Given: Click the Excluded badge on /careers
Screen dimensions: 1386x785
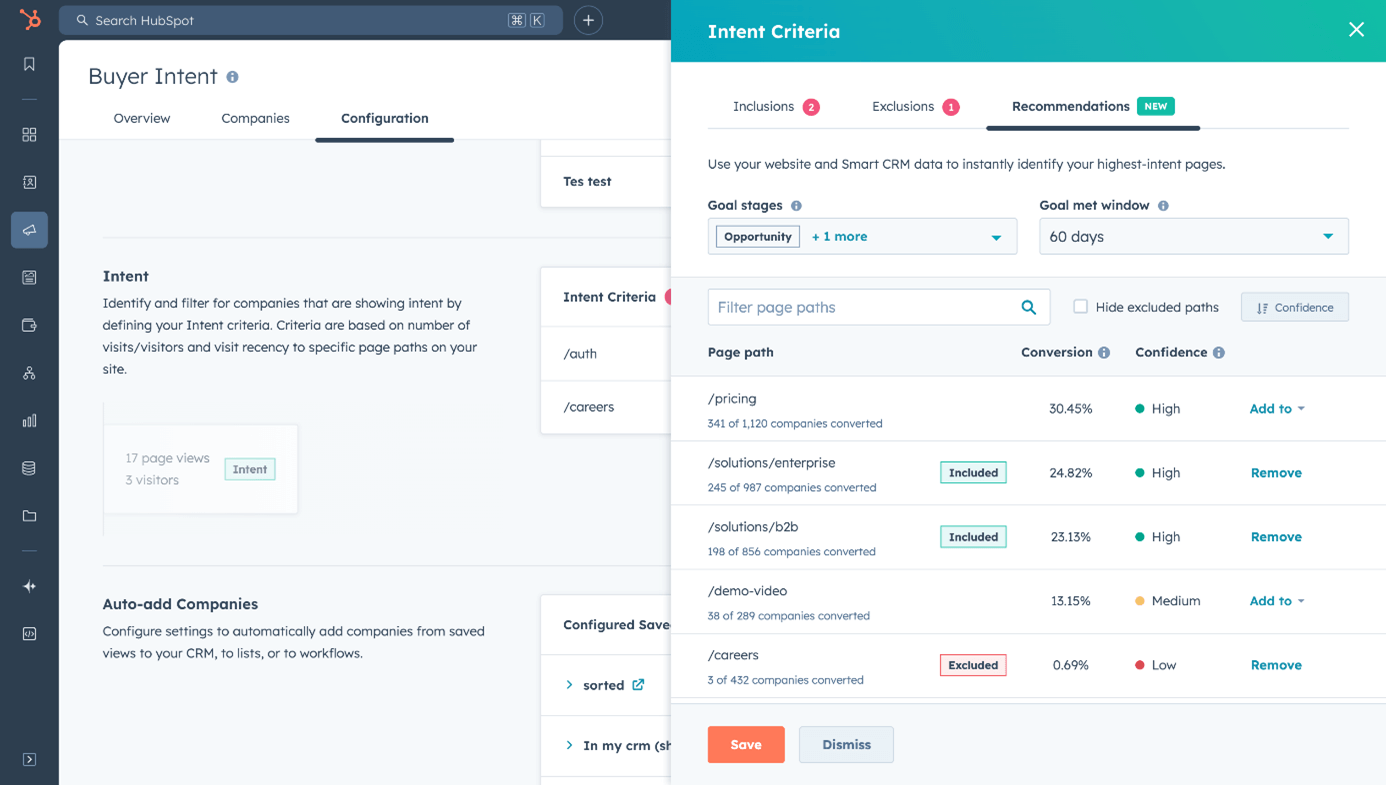Looking at the screenshot, I should tap(973, 665).
